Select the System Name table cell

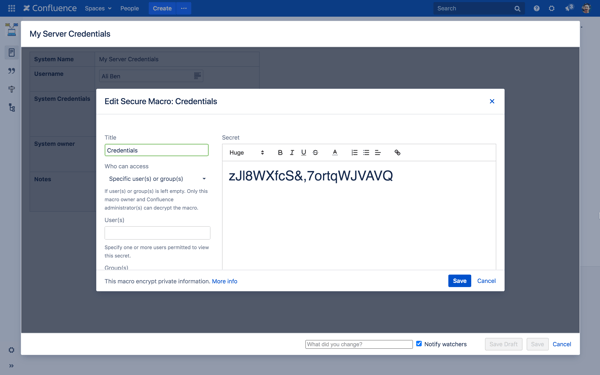click(x=62, y=59)
